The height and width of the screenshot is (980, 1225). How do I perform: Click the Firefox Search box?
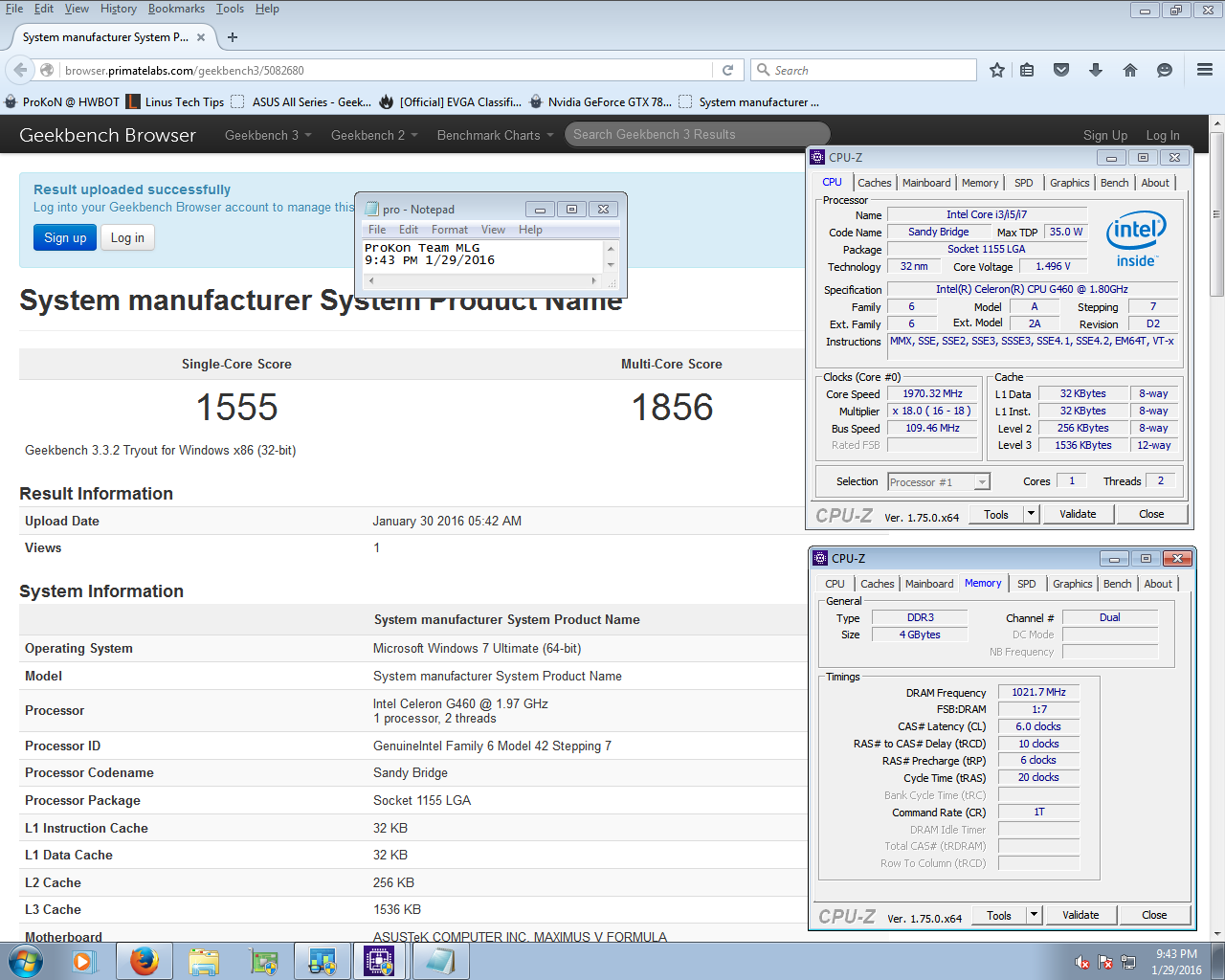click(863, 70)
